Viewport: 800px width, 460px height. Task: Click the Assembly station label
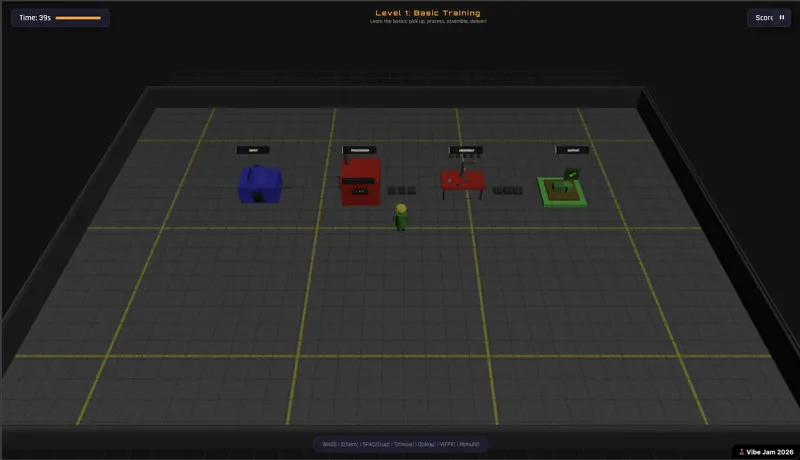(x=466, y=150)
